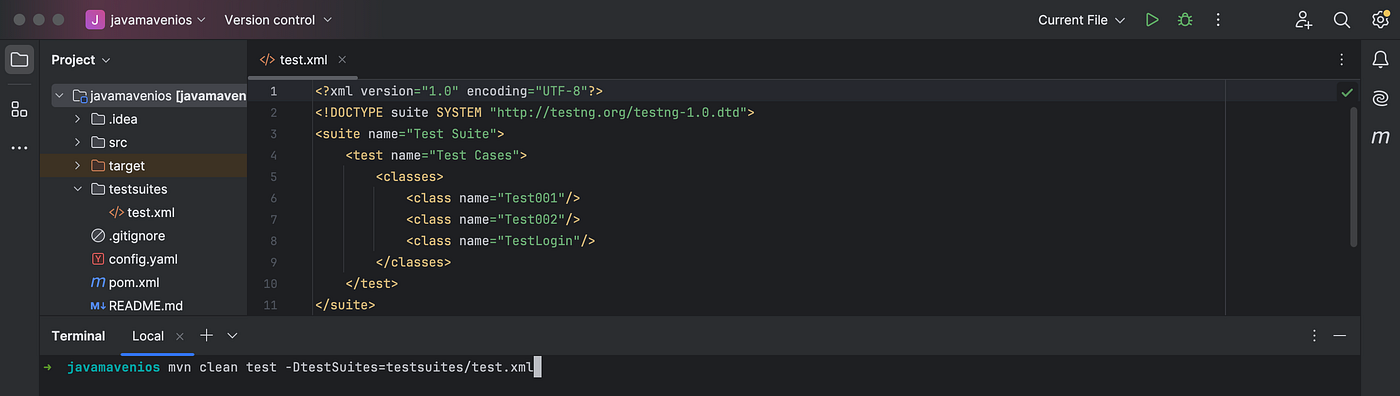Click line number 1 in gutter

[x=273, y=91]
